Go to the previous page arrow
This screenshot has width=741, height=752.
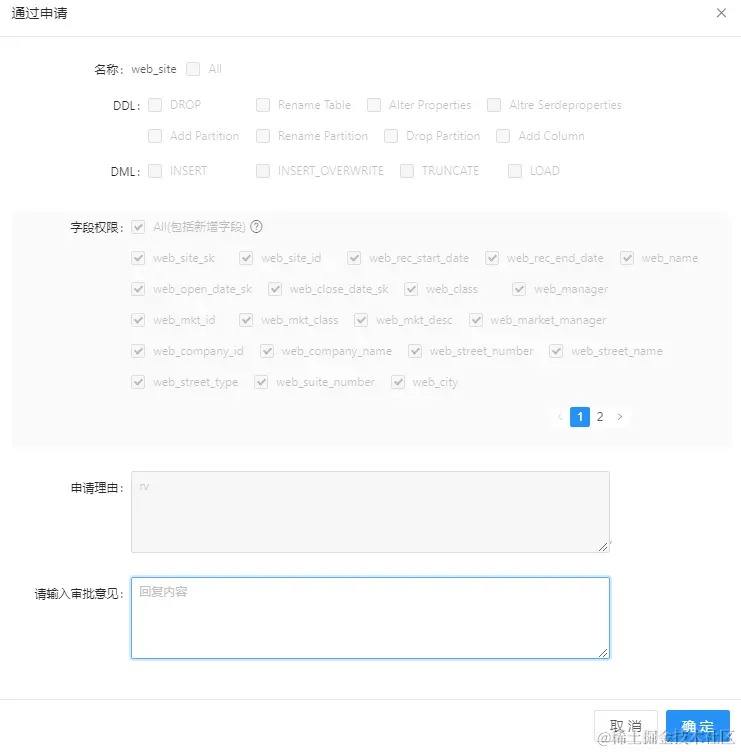coord(560,417)
